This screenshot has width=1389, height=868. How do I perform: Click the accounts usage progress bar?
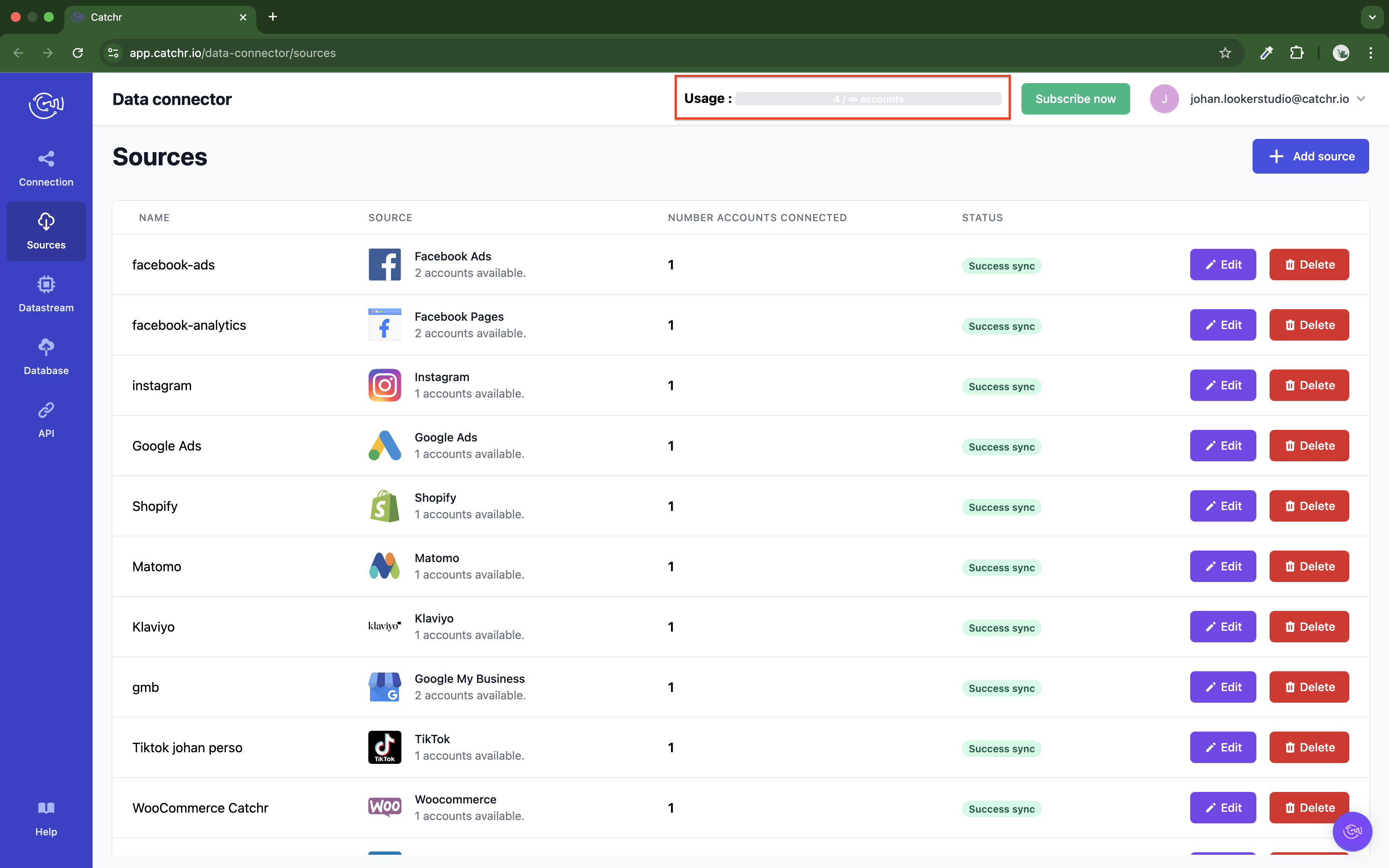868,99
